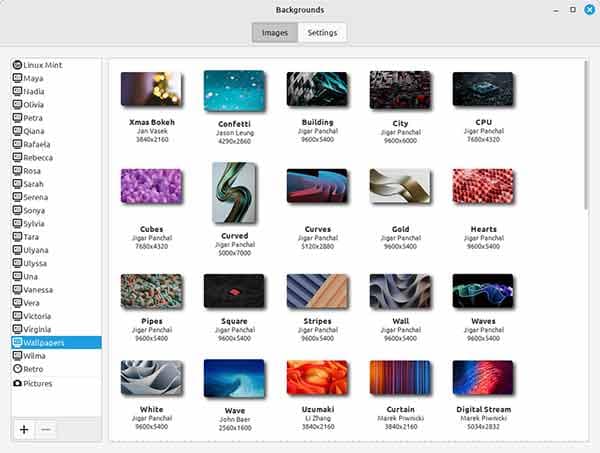600x453 pixels.
Task: Apply the Digital Stream wallpaper
Action: (x=483, y=379)
